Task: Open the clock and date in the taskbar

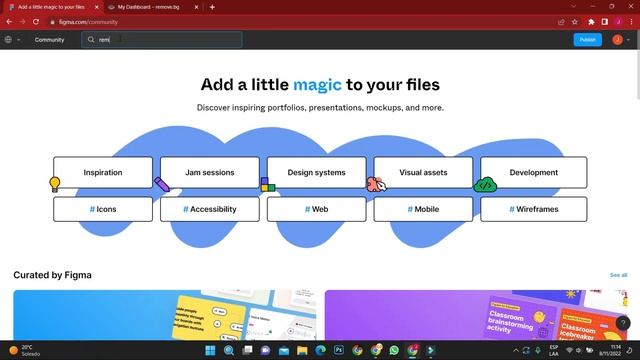Action: click(x=610, y=350)
